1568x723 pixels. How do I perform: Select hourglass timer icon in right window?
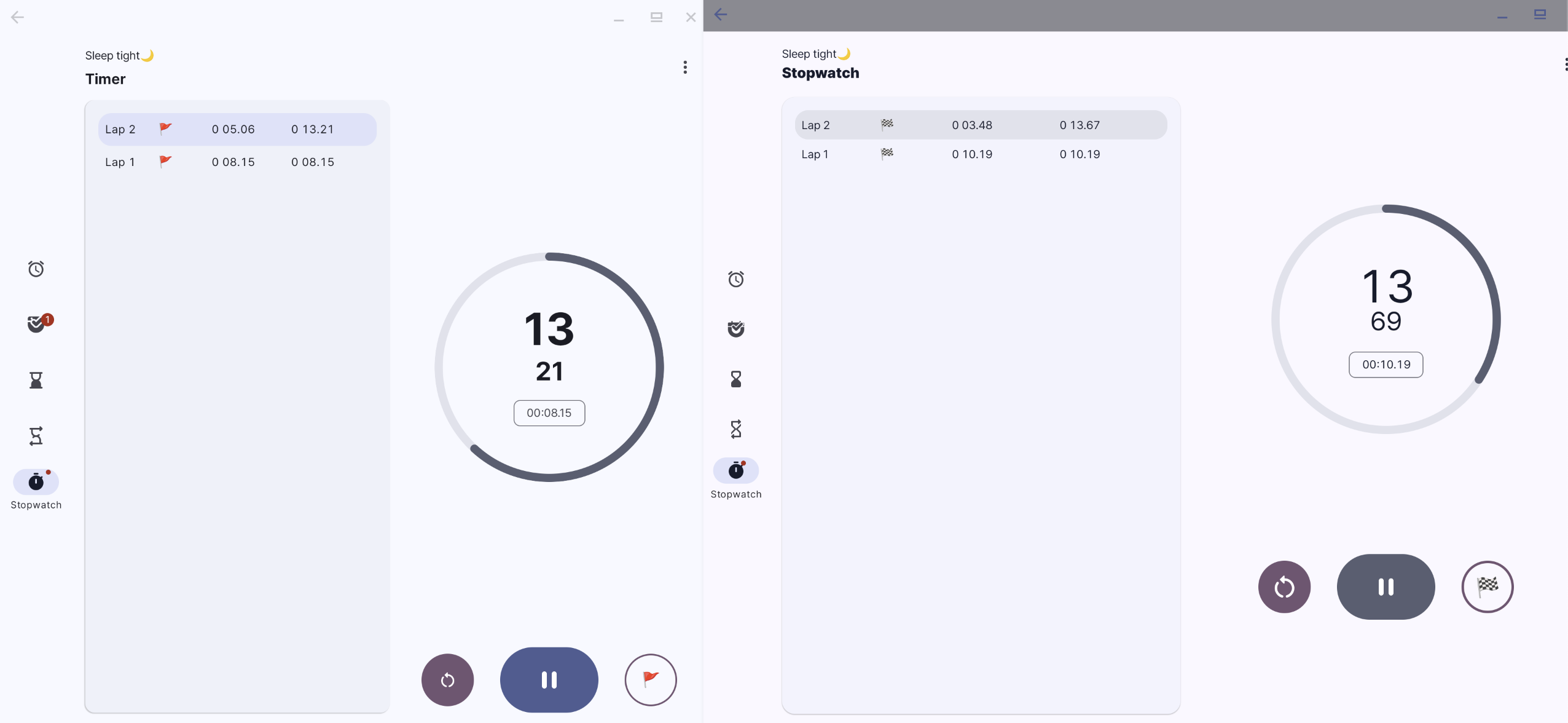(x=735, y=379)
